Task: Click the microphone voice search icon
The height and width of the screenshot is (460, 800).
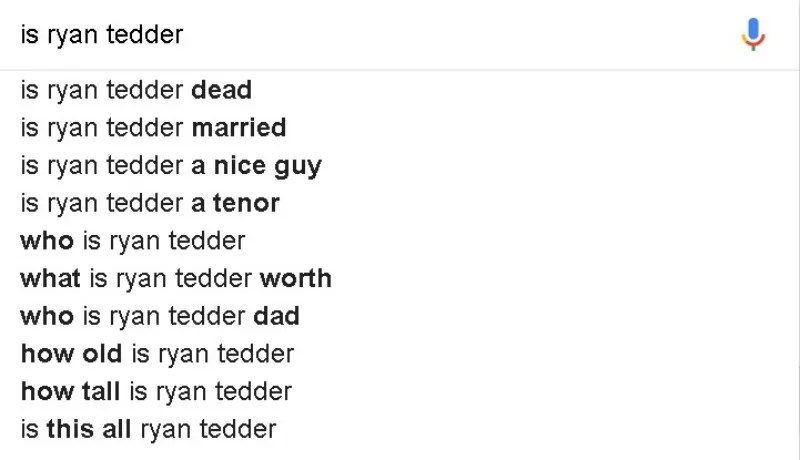Action: pos(753,35)
